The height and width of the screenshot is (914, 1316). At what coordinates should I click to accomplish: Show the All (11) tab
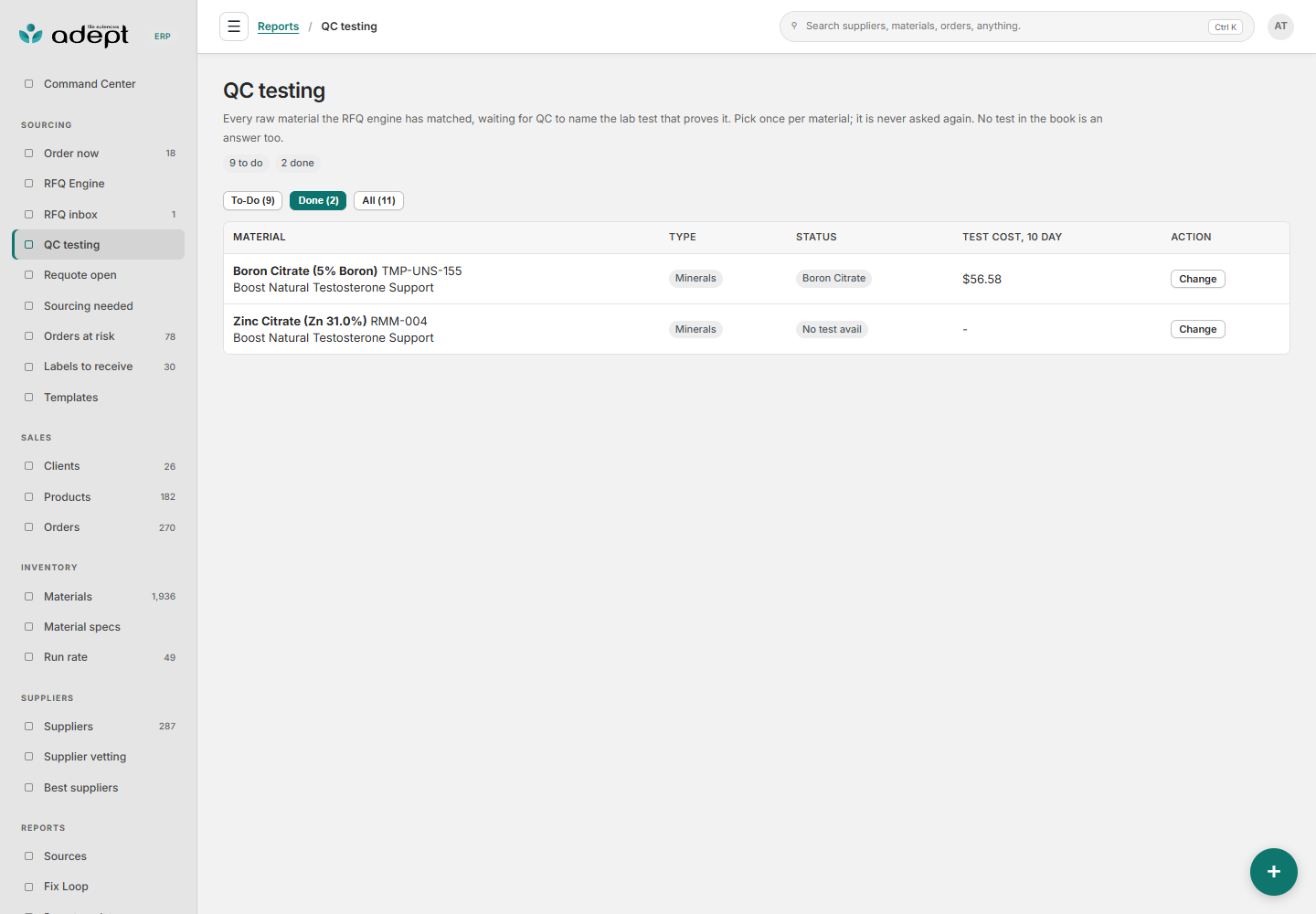coord(378,201)
